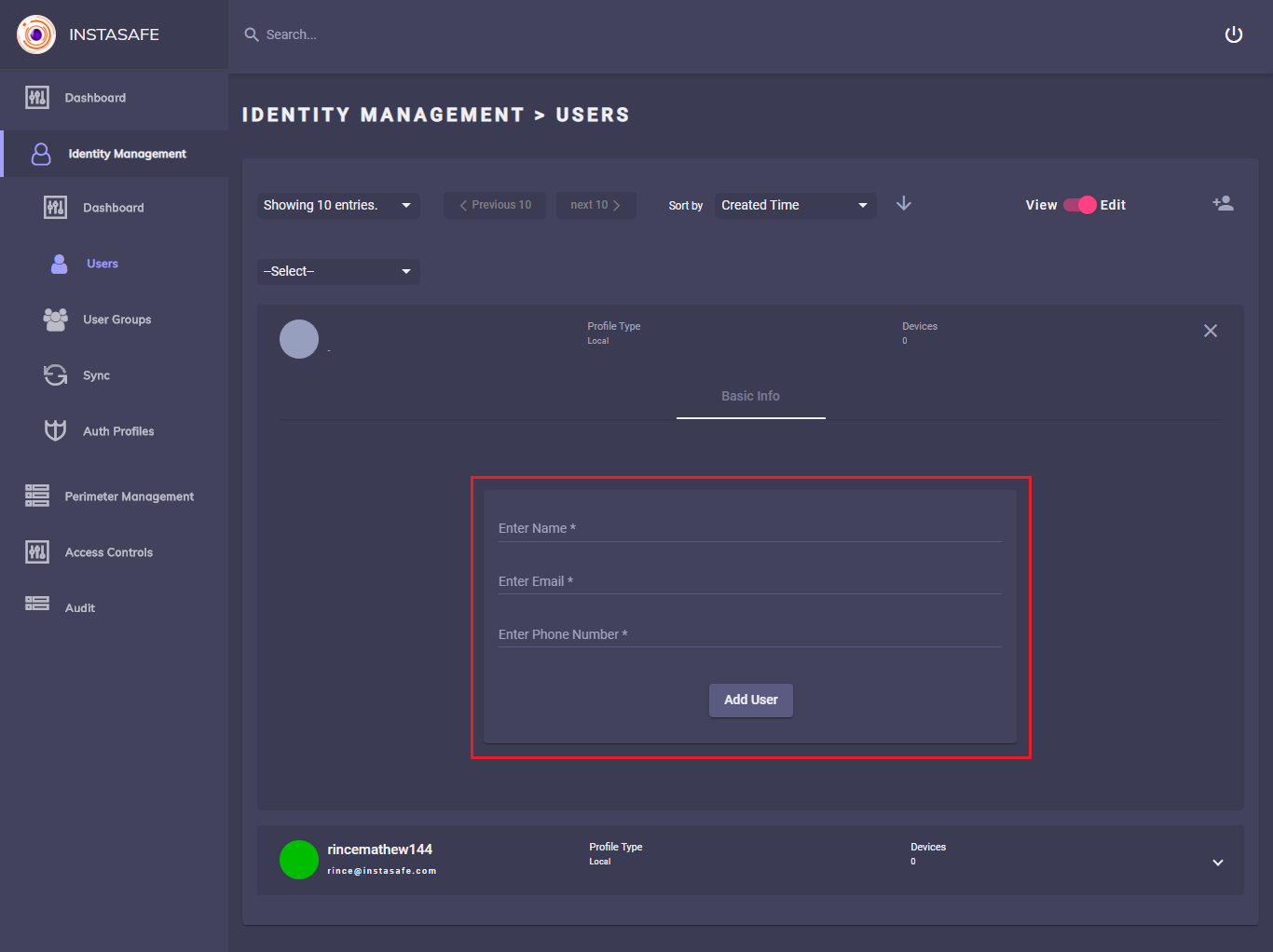Click the add user plus-person icon

(x=1223, y=203)
